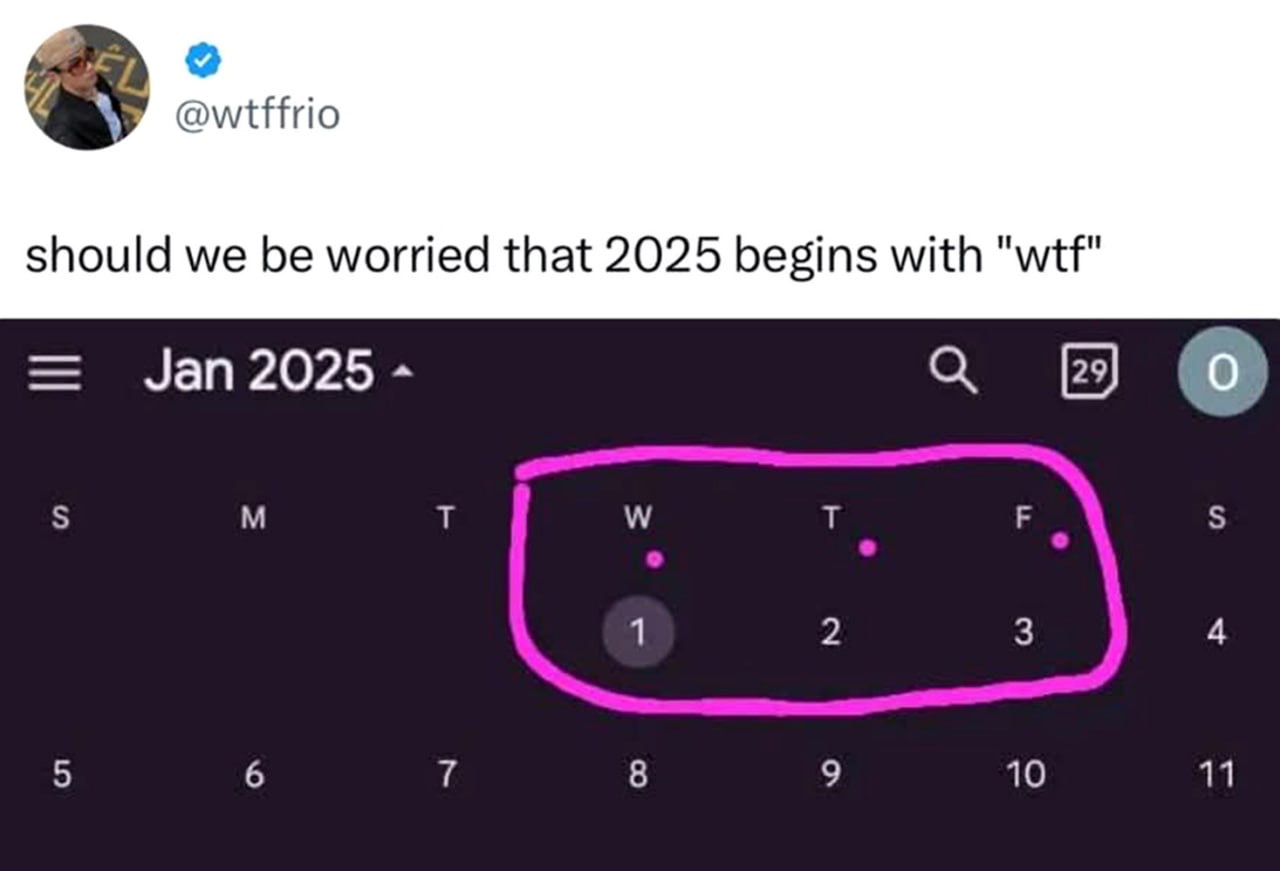The height and width of the screenshot is (871, 1280).
Task: Choose Saturday the 4th
Action: click(1215, 632)
